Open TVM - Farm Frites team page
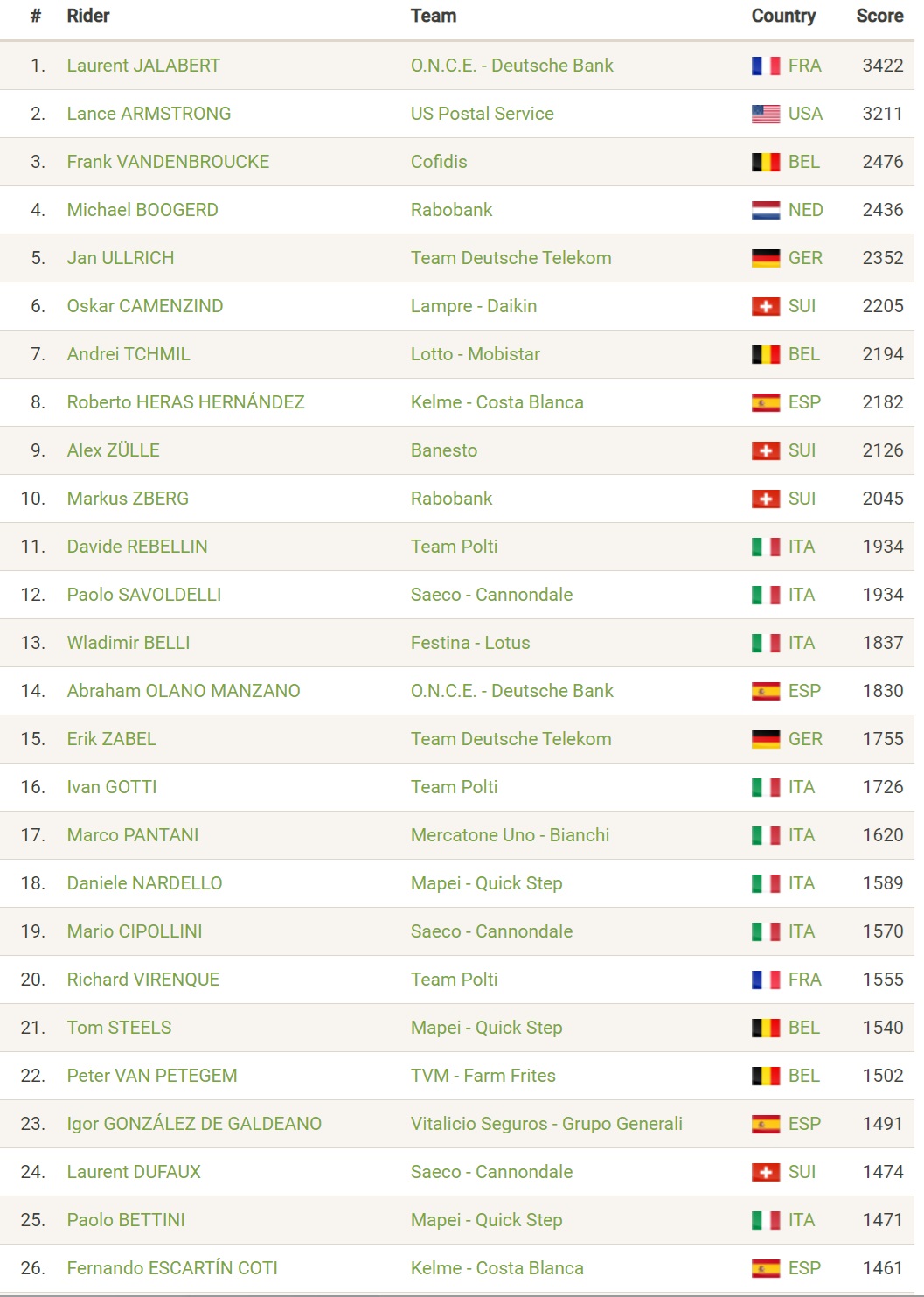924x1297 pixels. pyautogui.click(x=483, y=1076)
